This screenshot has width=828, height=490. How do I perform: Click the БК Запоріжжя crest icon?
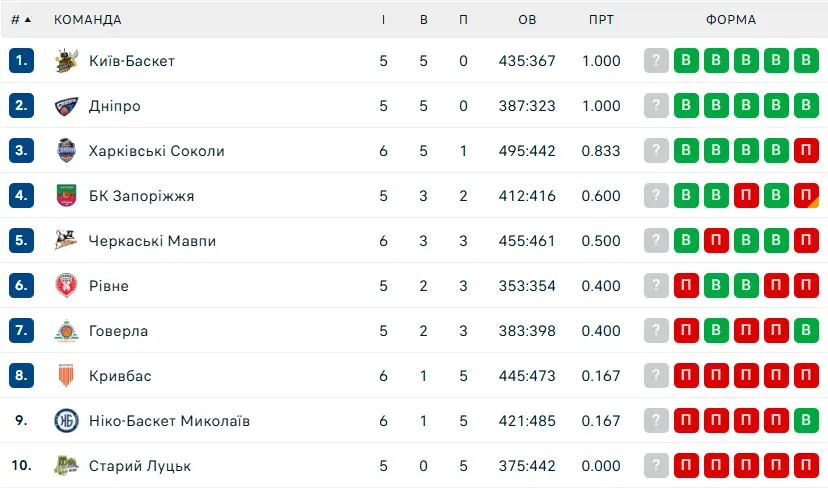(67, 195)
